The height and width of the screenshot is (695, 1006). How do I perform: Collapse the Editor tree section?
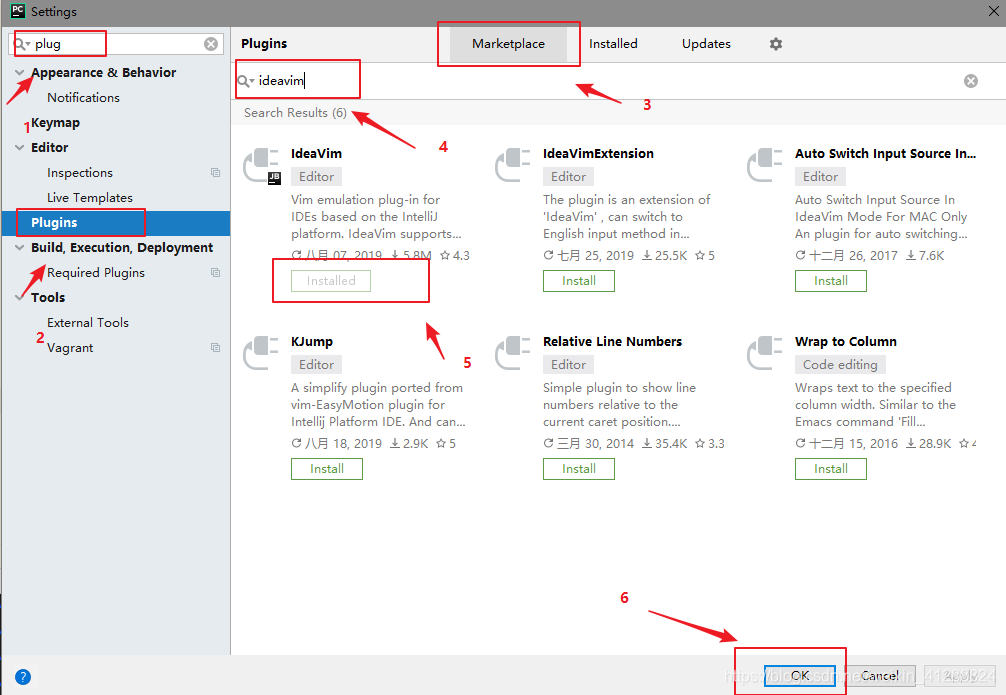pos(20,148)
